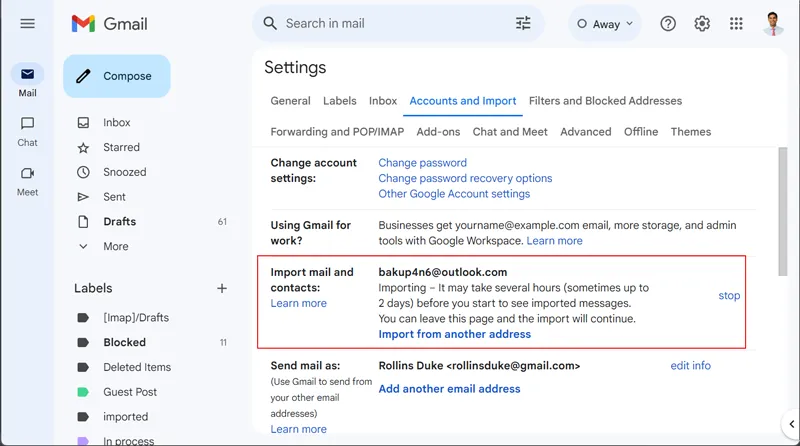Click edit info for Rollins Duke
Image resolution: width=800 pixels, height=446 pixels.
click(x=690, y=366)
